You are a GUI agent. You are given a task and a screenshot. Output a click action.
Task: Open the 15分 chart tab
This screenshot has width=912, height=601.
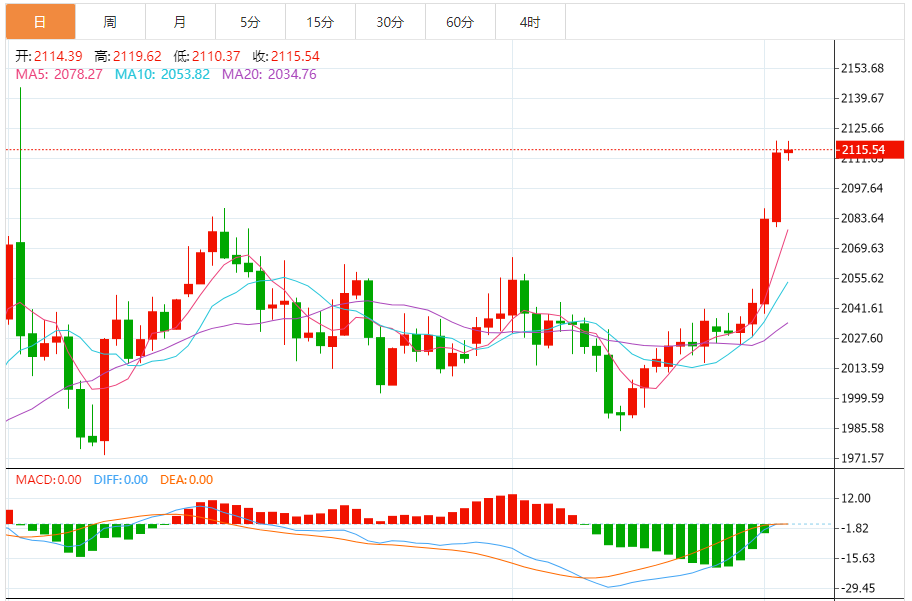pyautogui.click(x=320, y=22)
